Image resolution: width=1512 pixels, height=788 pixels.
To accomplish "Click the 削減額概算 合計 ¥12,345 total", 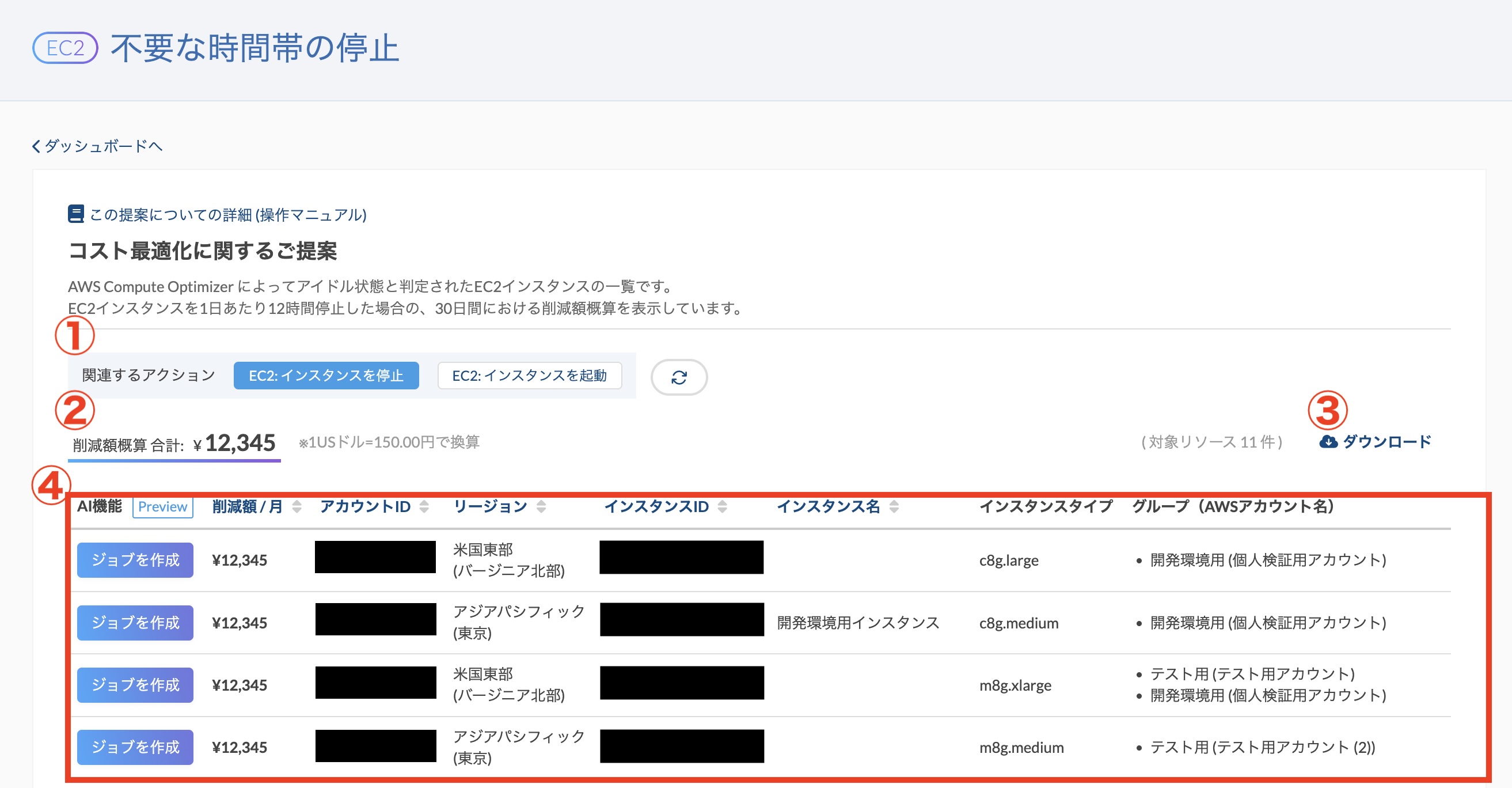I will [174, 444].
